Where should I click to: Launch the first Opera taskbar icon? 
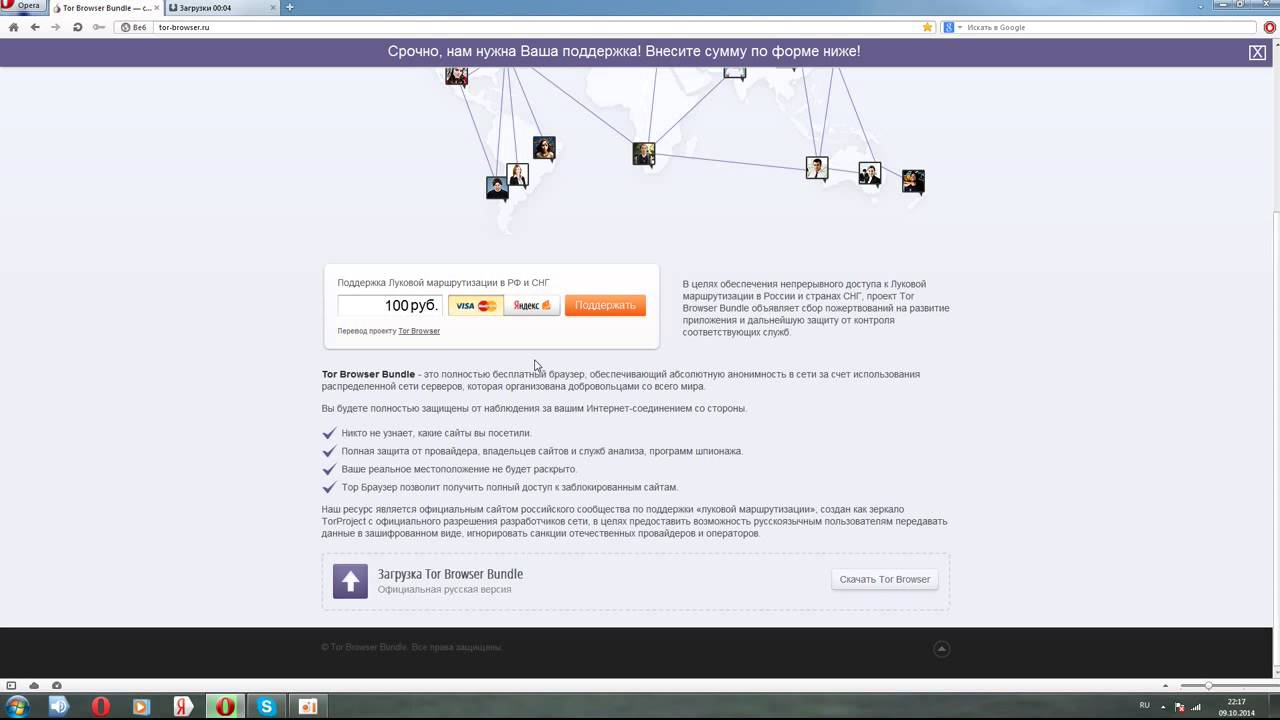click(x=100, y=707)
